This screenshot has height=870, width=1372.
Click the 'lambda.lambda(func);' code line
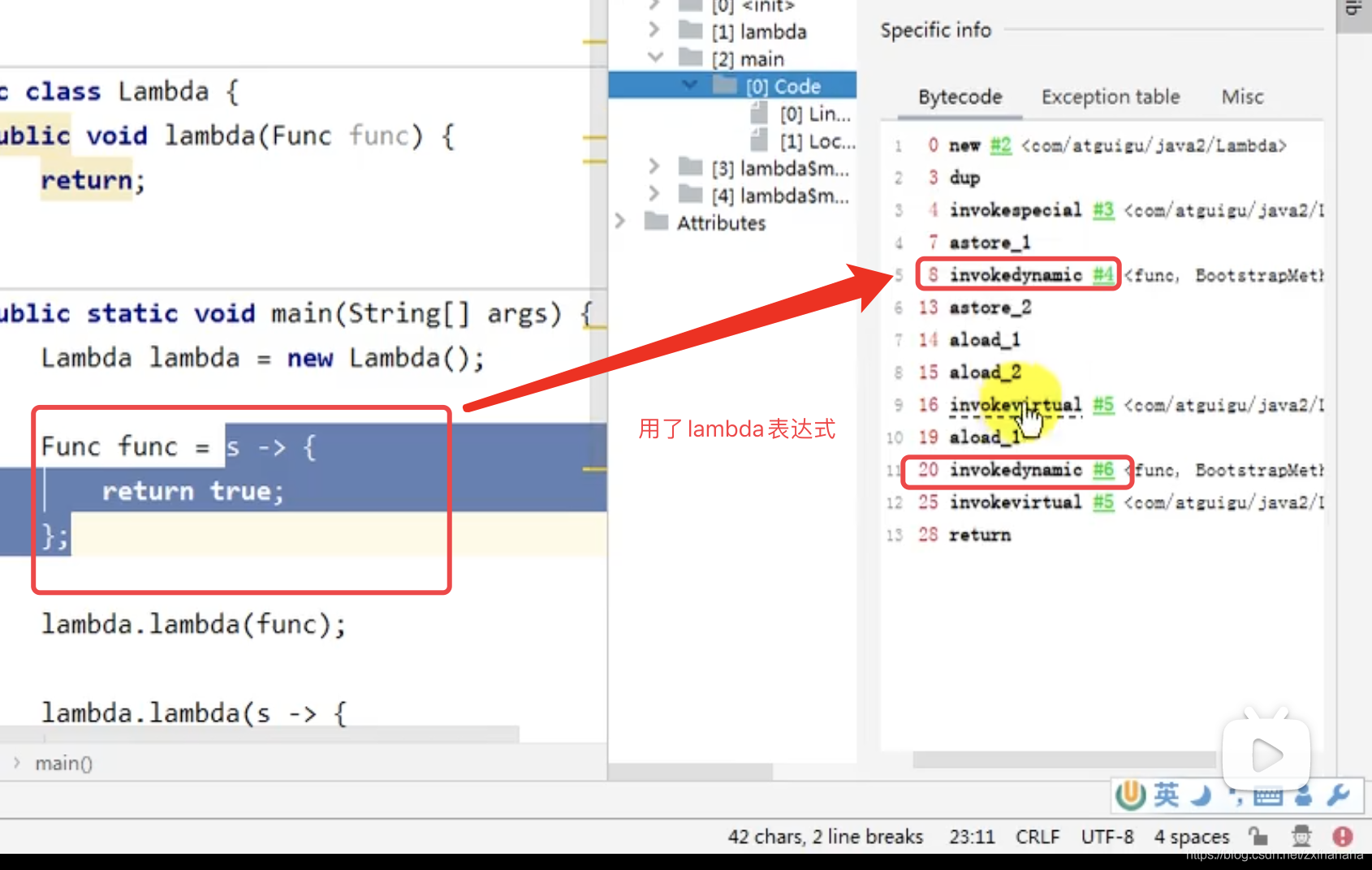[x=194, y=624]
